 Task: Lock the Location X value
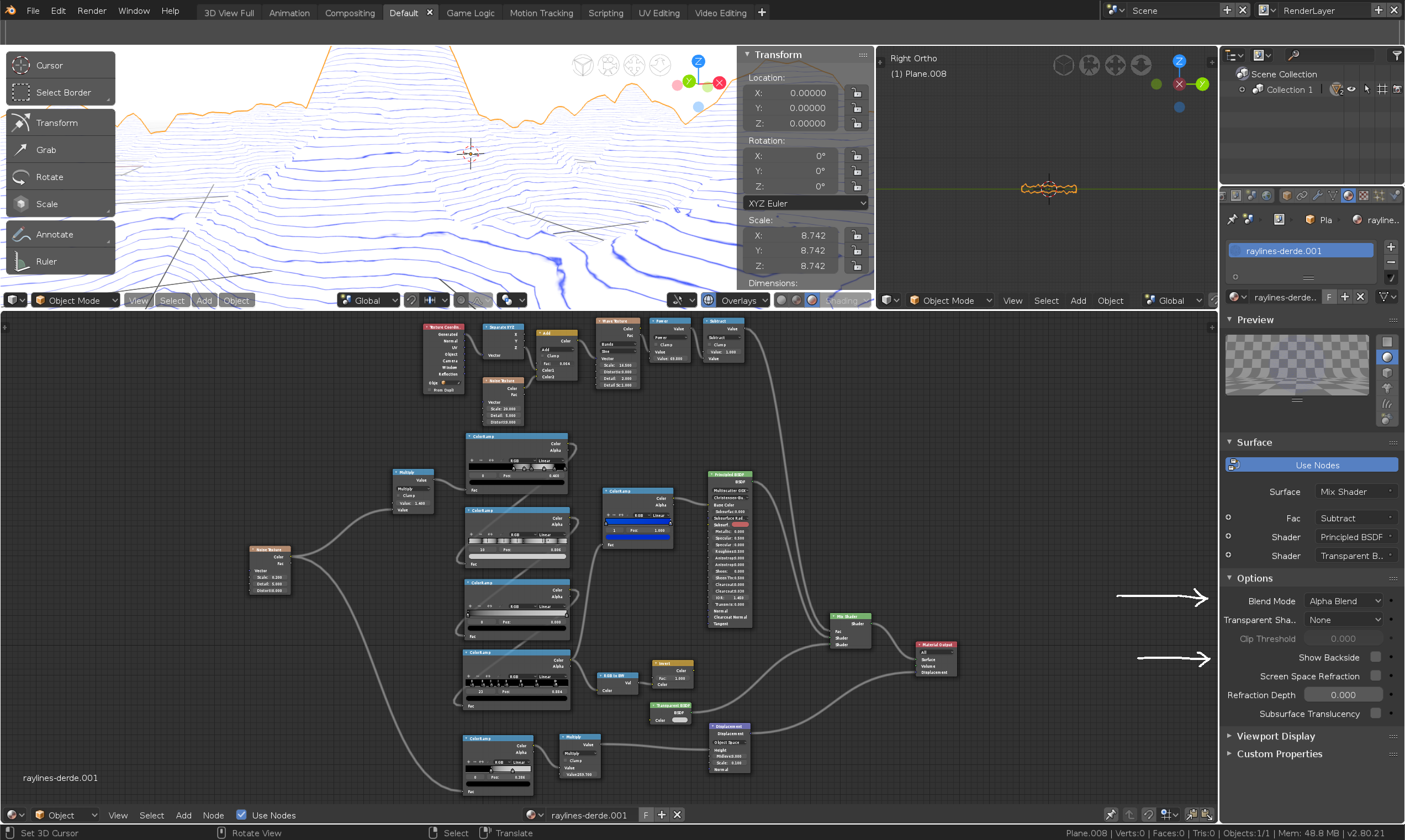click(857, 93)
